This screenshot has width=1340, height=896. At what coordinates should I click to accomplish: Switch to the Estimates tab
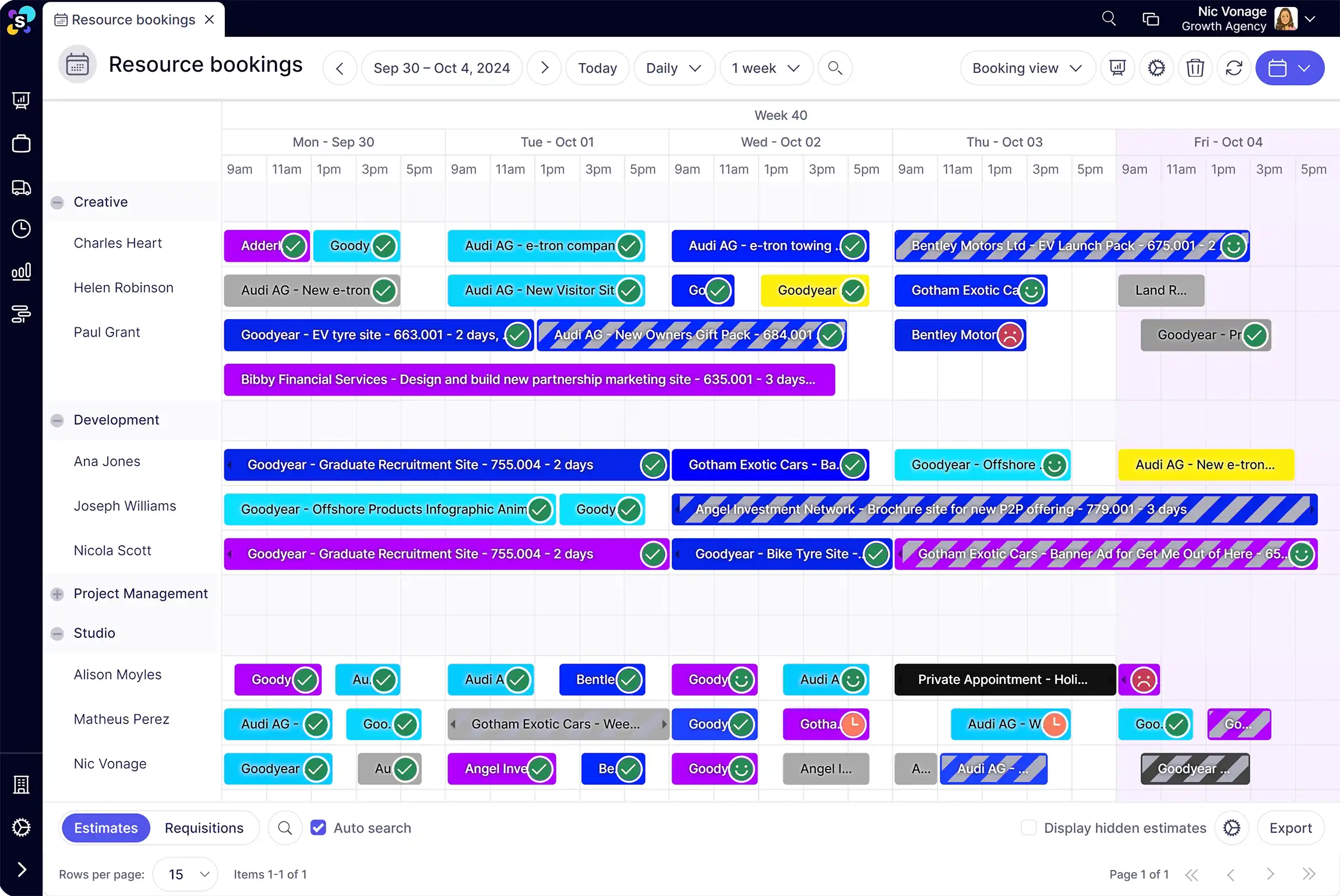tap(106, 828)
